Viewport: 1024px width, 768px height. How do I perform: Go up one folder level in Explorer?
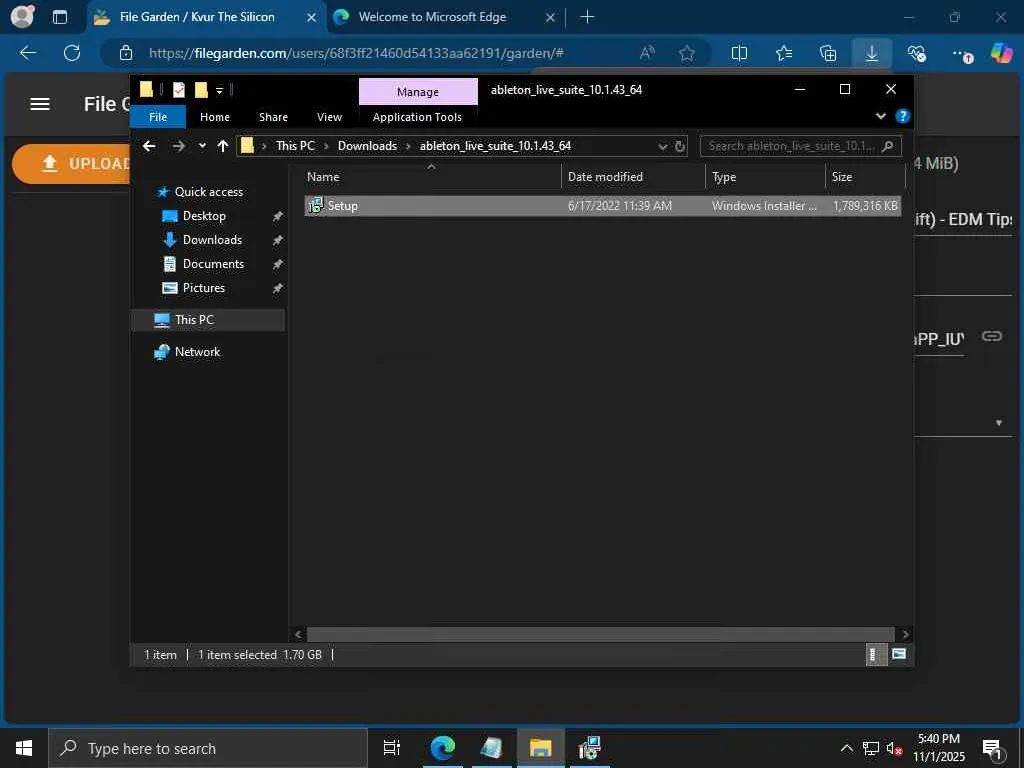[223, 146]
